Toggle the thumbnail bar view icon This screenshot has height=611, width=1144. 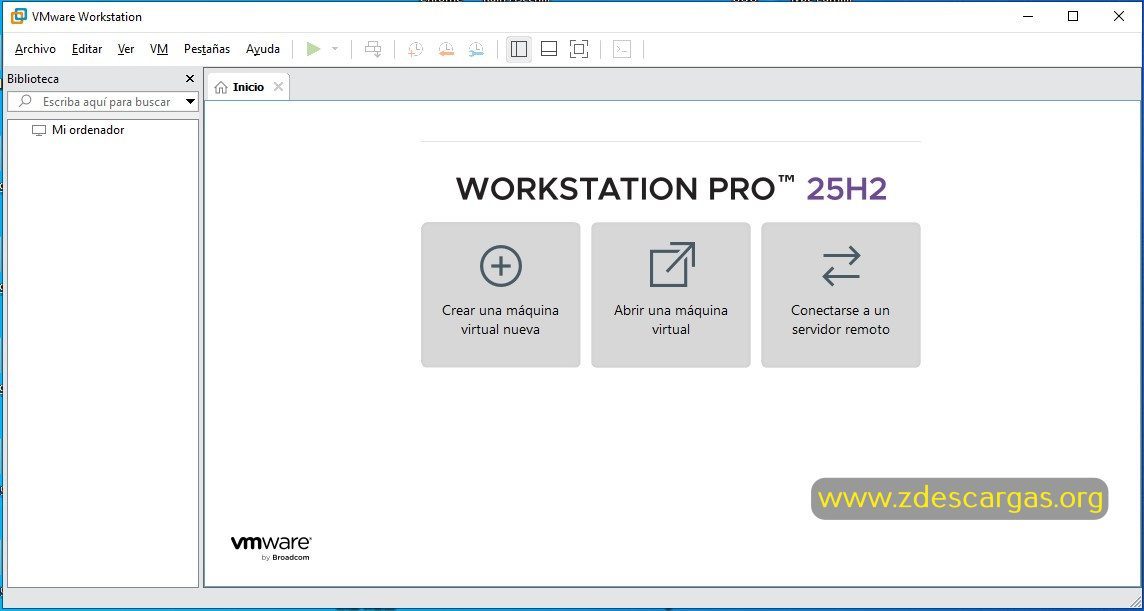click(549, 49)
